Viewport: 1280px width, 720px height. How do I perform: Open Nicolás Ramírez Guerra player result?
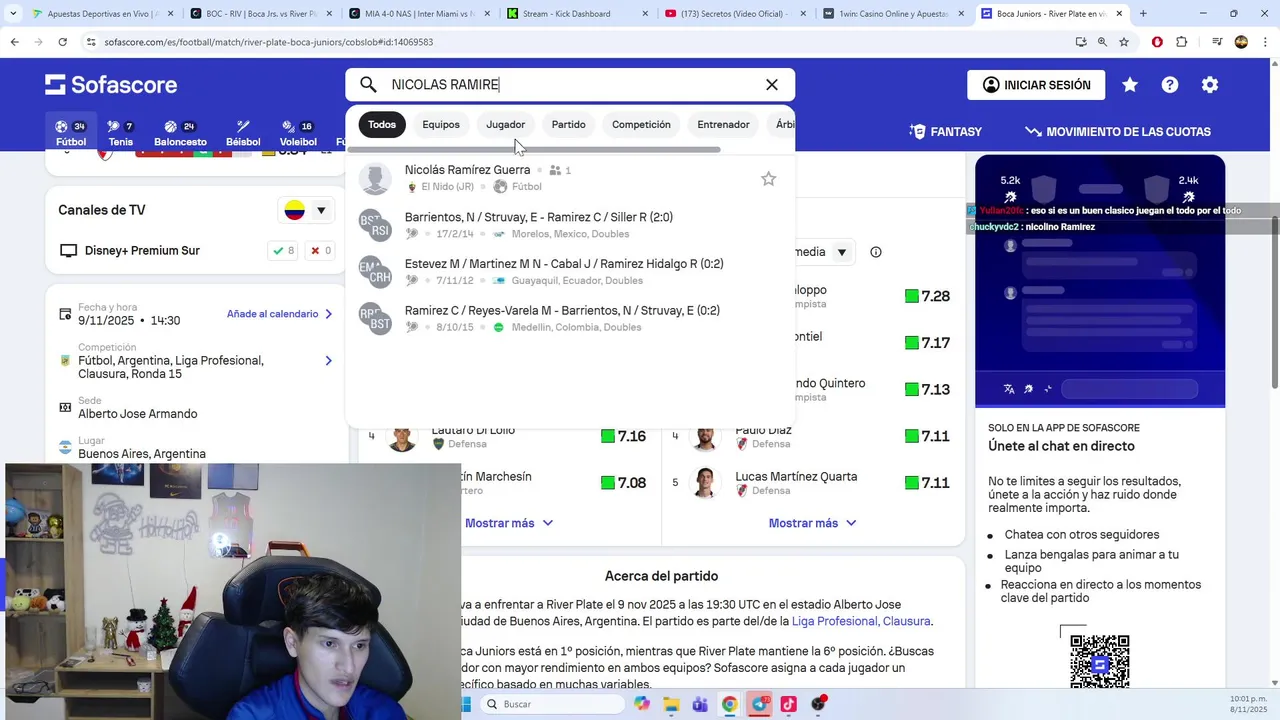570,178
